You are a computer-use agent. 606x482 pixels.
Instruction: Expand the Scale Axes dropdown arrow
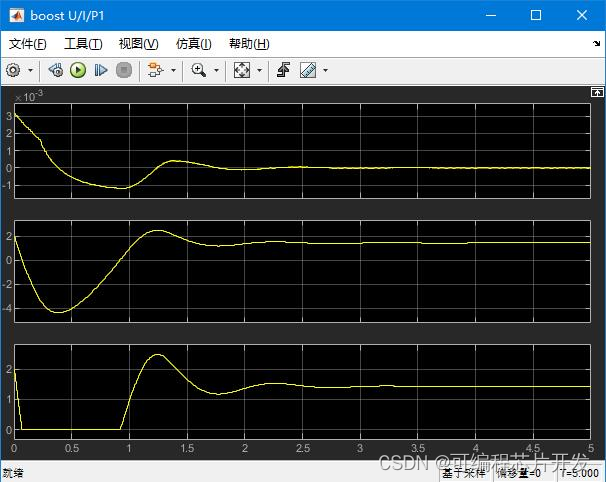(260, 70)
